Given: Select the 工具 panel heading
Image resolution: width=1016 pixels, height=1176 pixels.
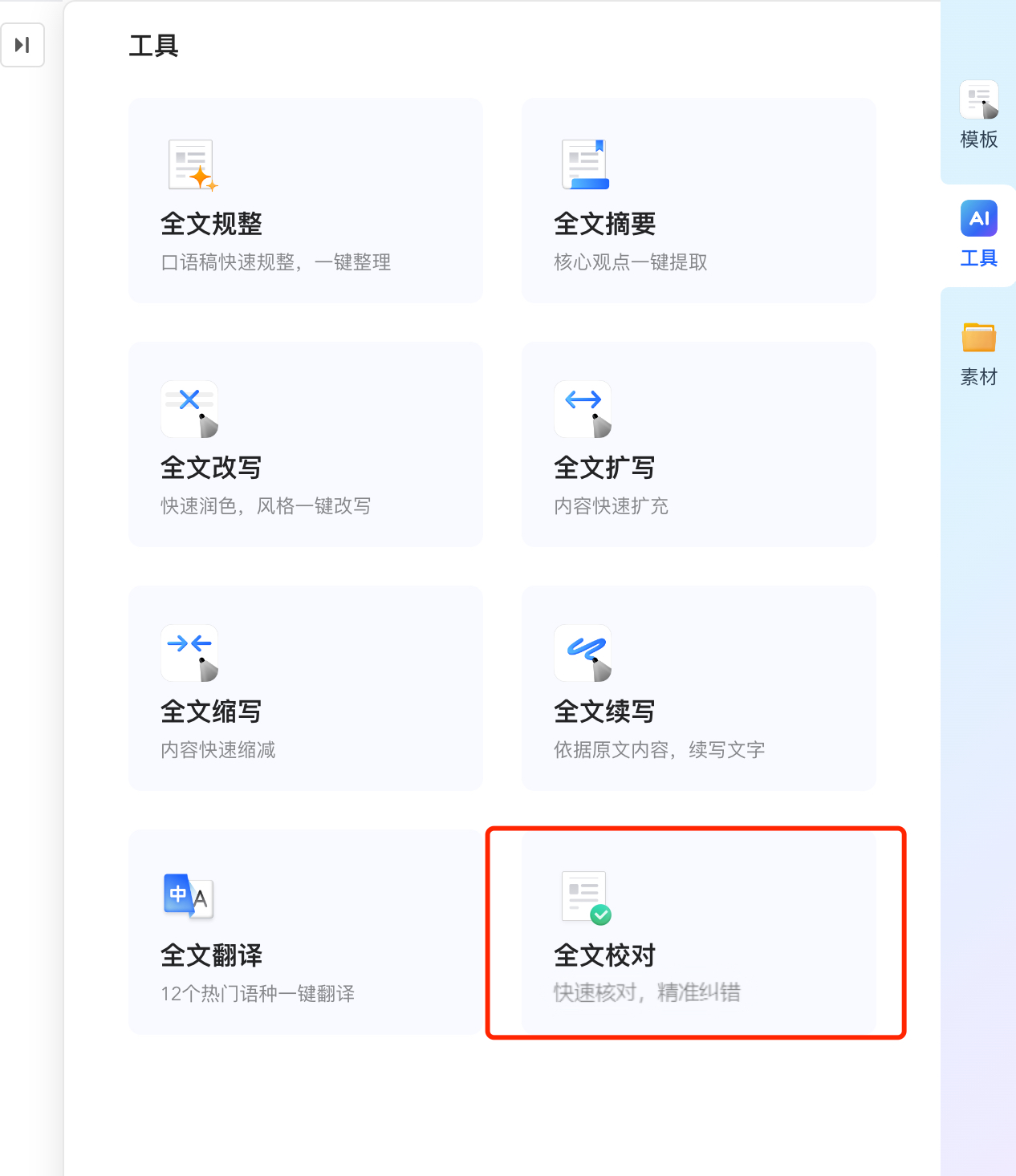Looking at the screenshot, I should (153, 47).
